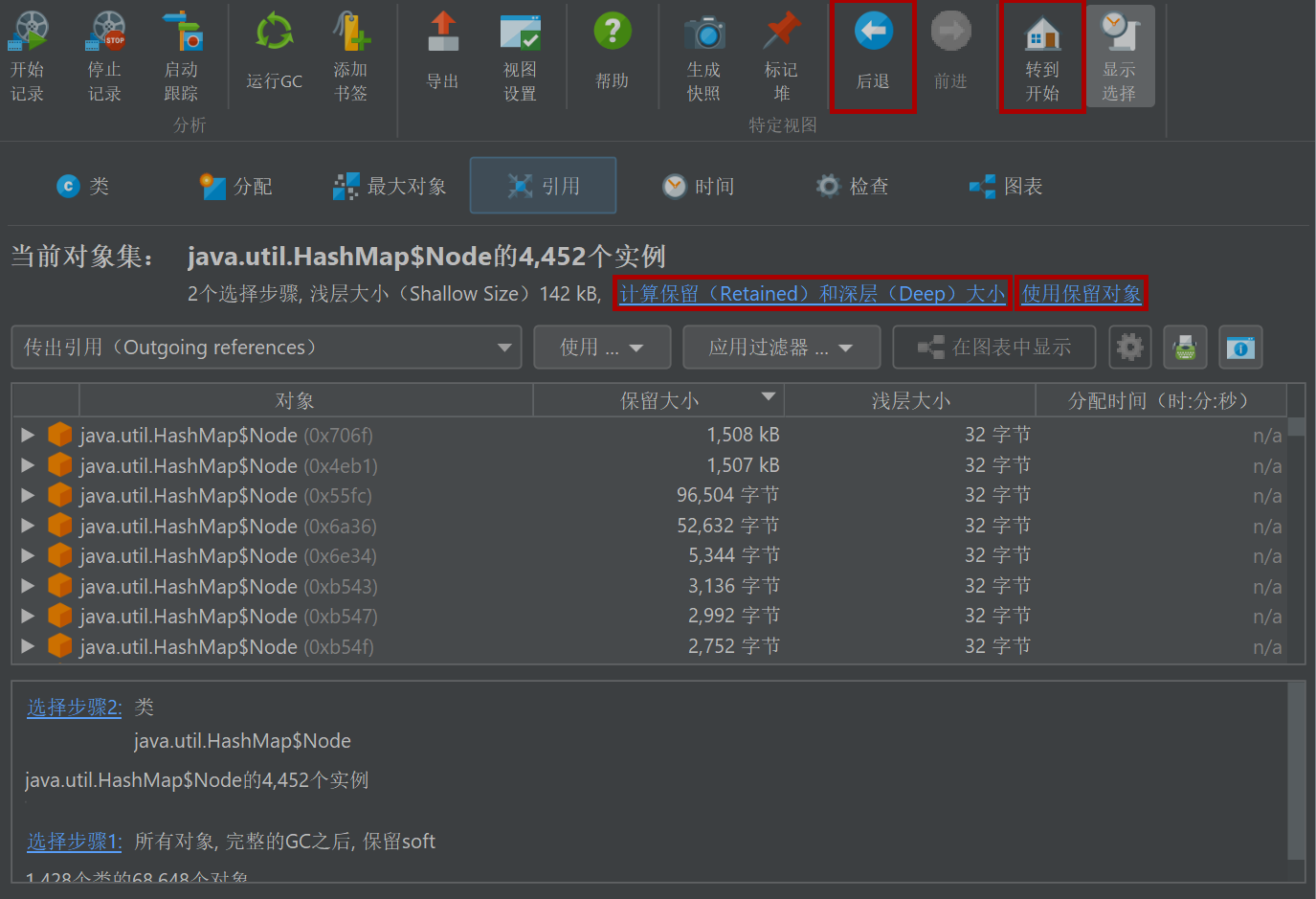Click the gear settings icon beside 在图表中显示
Screen dimensions: 1316x899
1130,347
